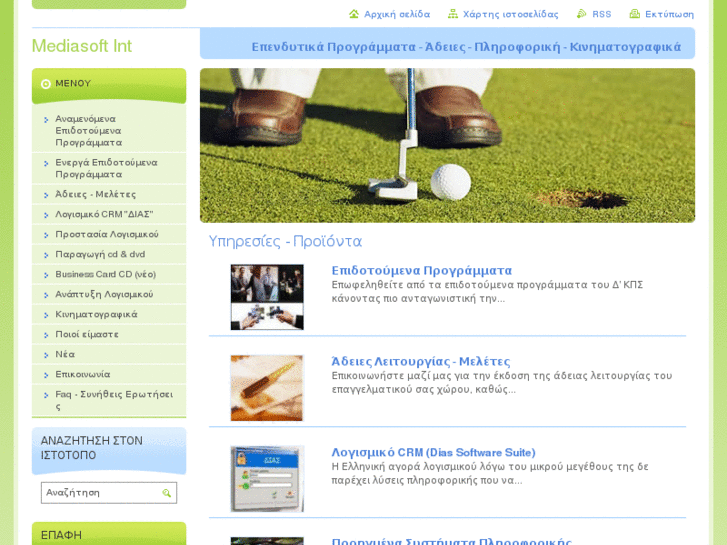Click the magnifier search icon in search box
The width and height of the screenshot is (727, 545).
[166, 493]
